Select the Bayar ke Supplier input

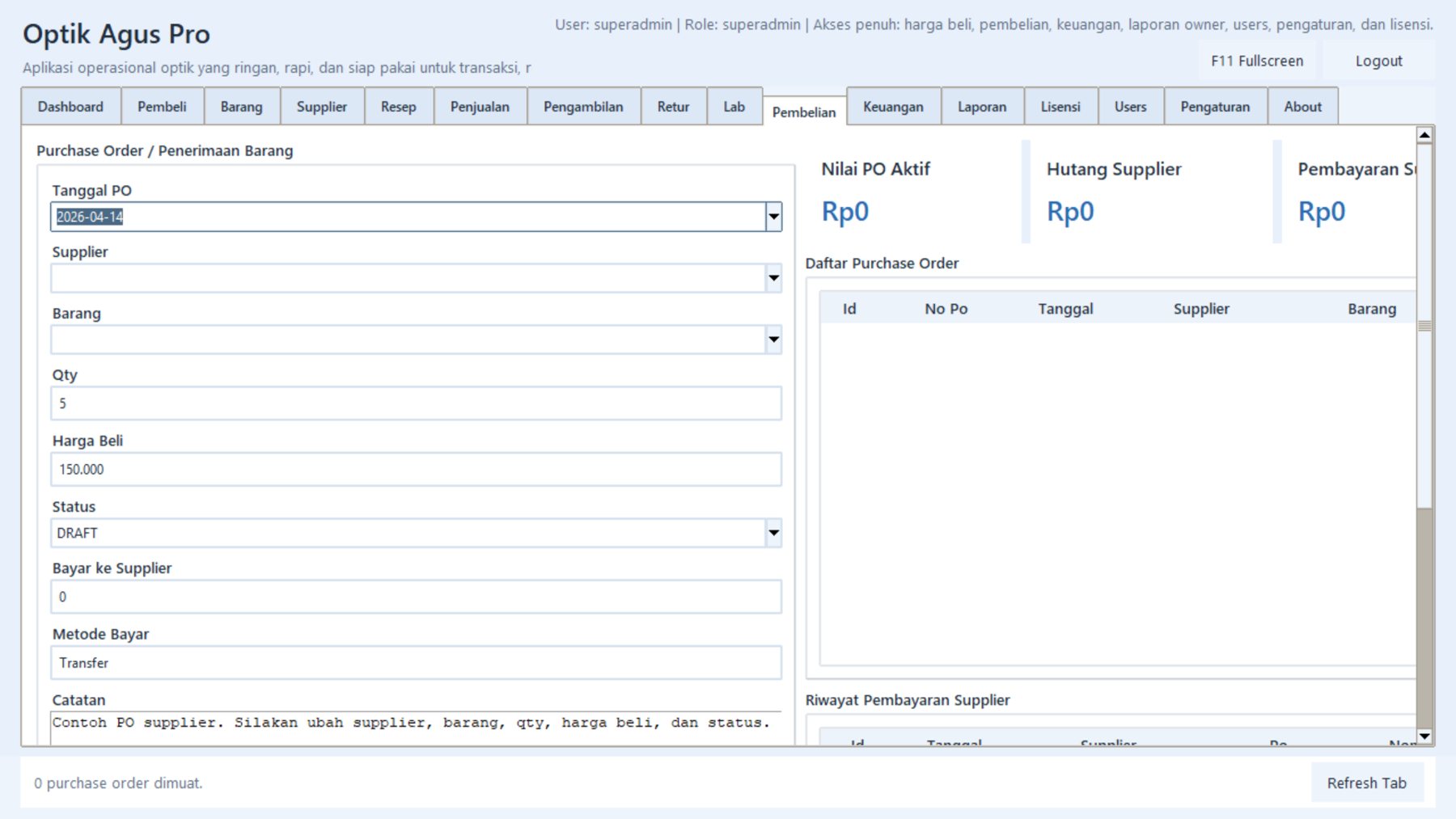[x=416, y=597]
